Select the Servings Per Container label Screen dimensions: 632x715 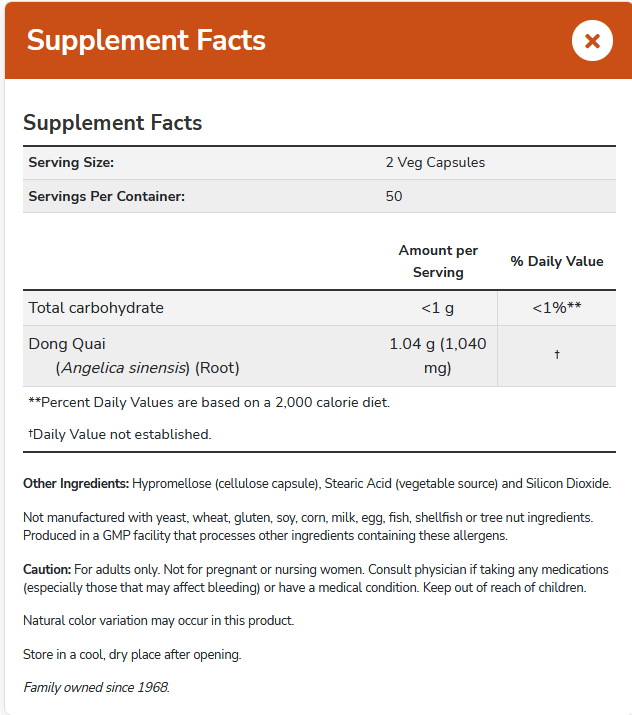[107, 196]
